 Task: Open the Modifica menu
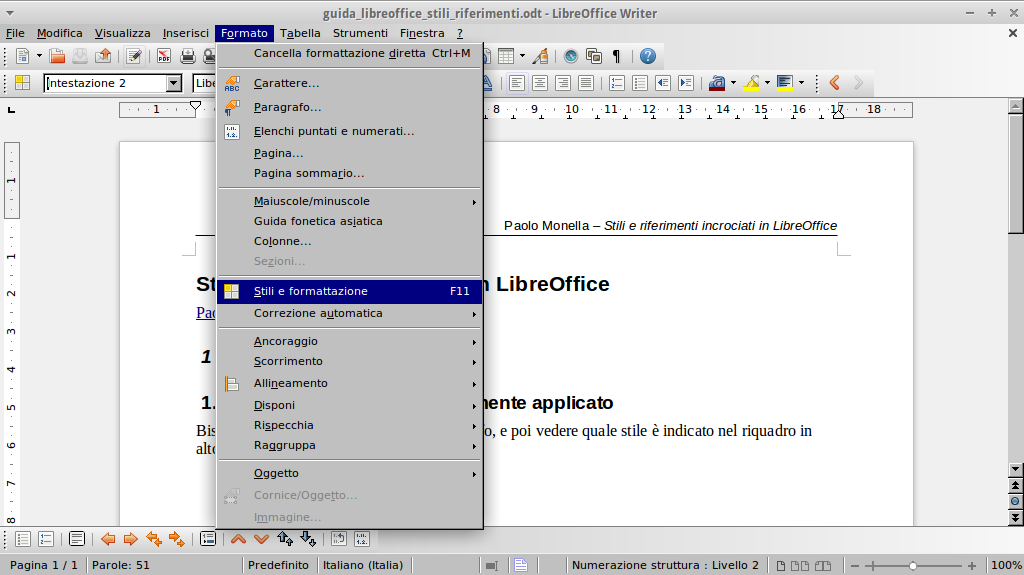point(59,33)
